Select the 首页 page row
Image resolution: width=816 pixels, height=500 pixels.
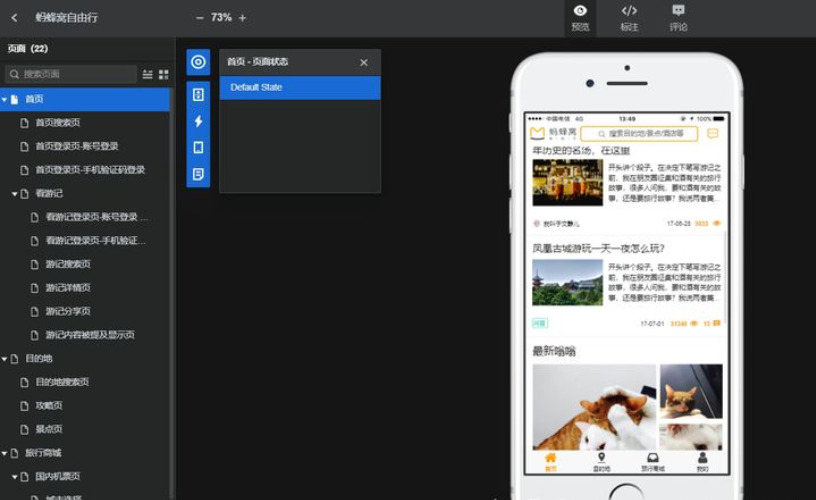85,99
